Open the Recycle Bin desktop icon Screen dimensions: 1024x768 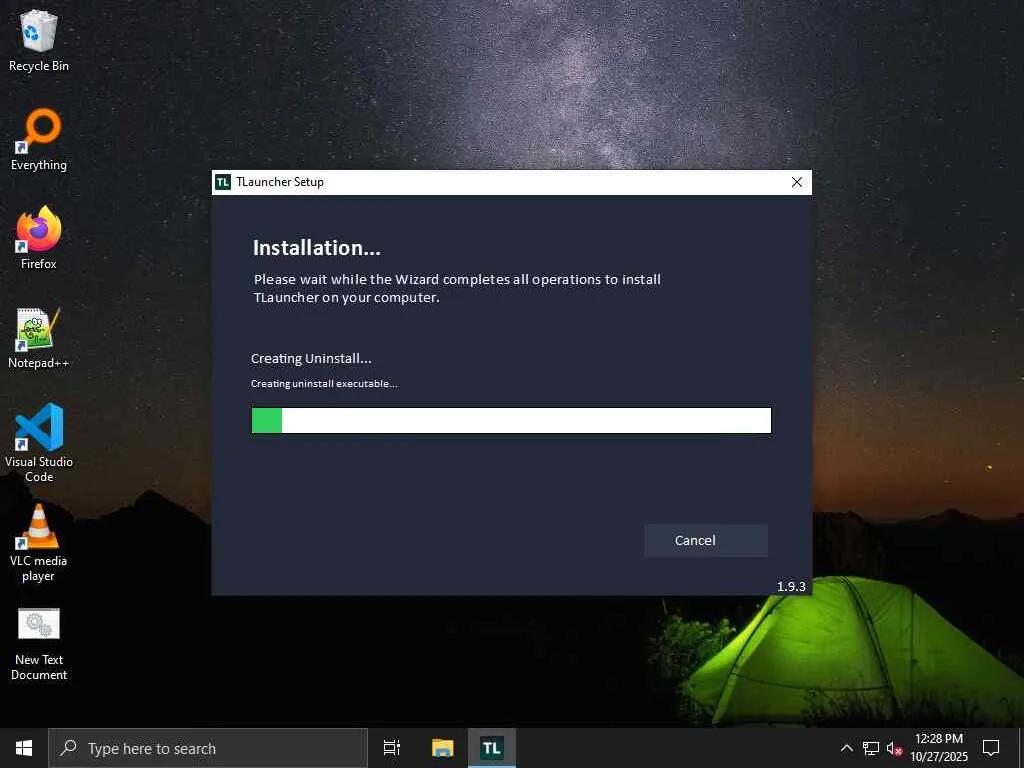(x=39, y=40)
